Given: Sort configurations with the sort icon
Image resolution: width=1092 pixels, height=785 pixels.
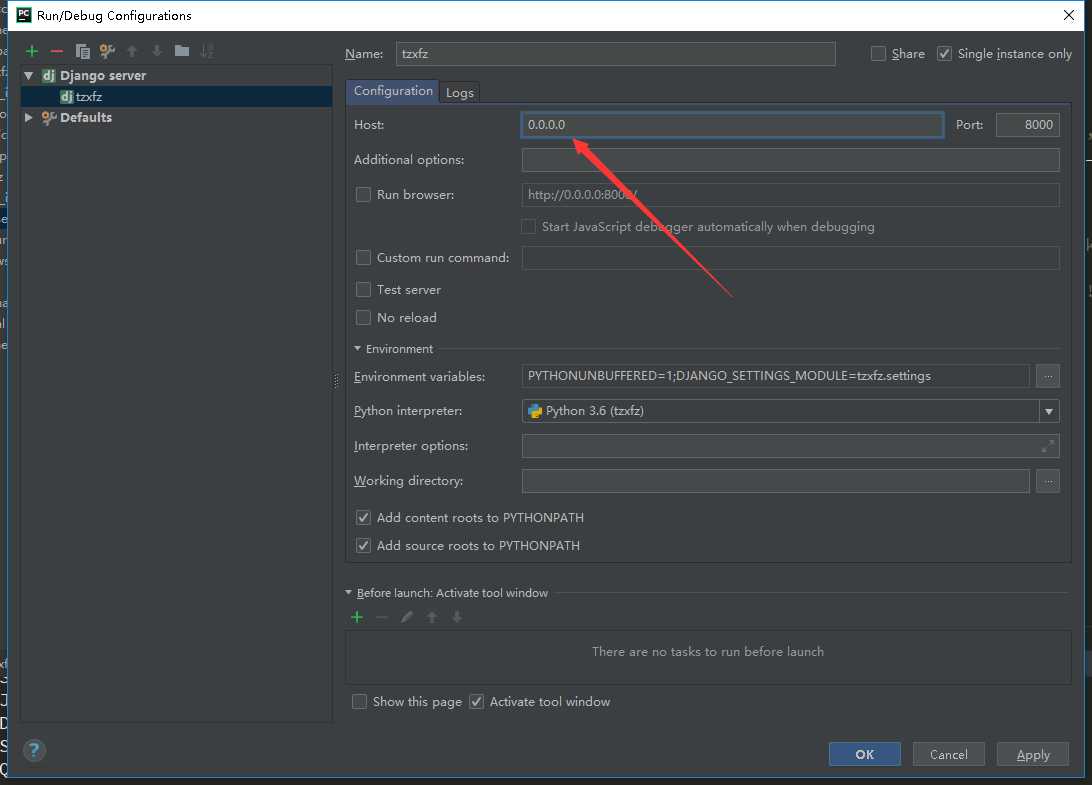Looking at the screenshot, I should coord(207,51).
